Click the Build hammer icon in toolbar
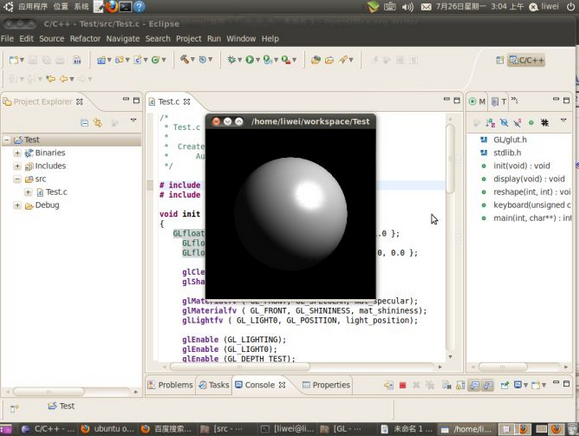 coord(184,59)
